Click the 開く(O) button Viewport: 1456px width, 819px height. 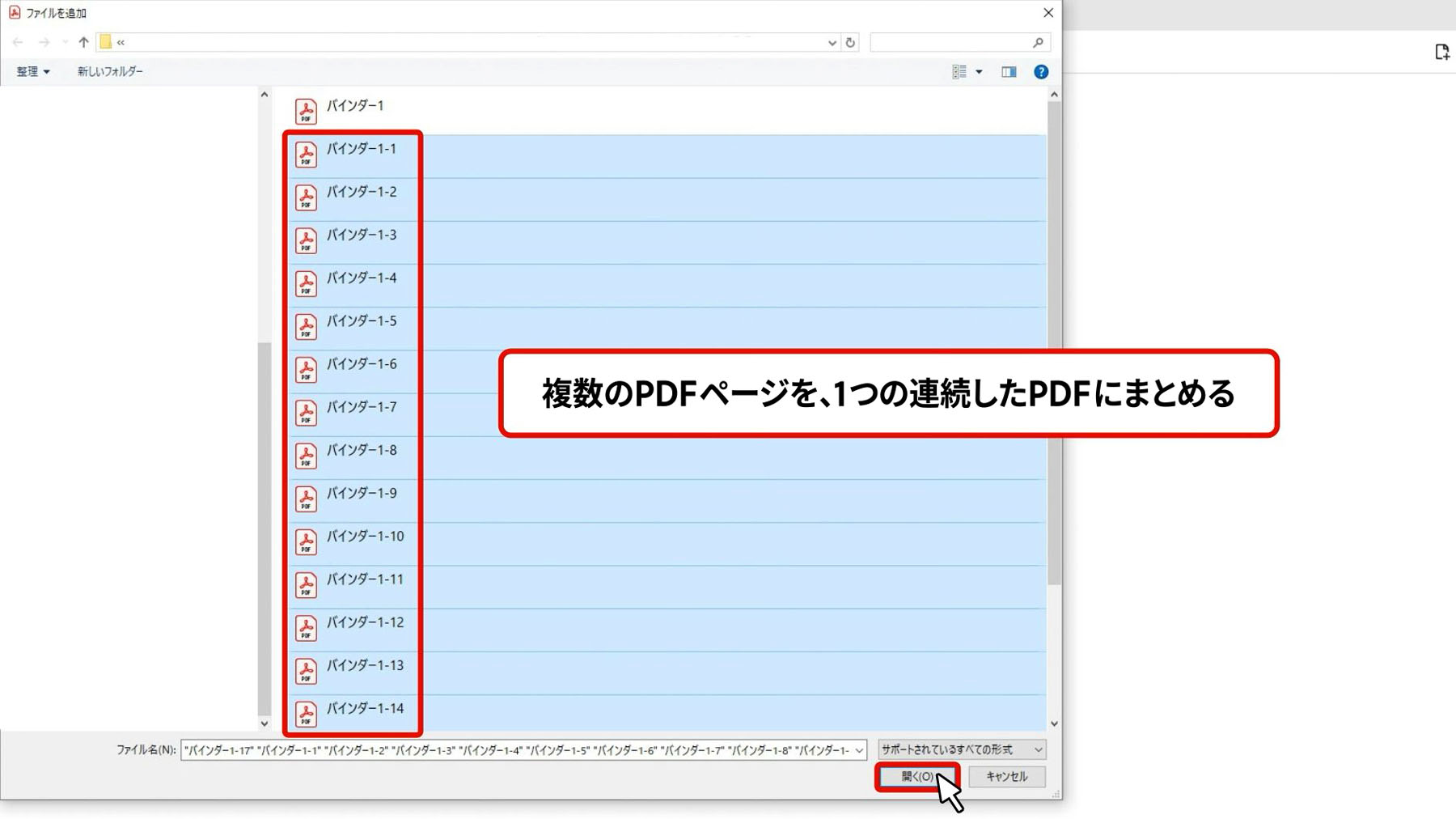[917, 776]
